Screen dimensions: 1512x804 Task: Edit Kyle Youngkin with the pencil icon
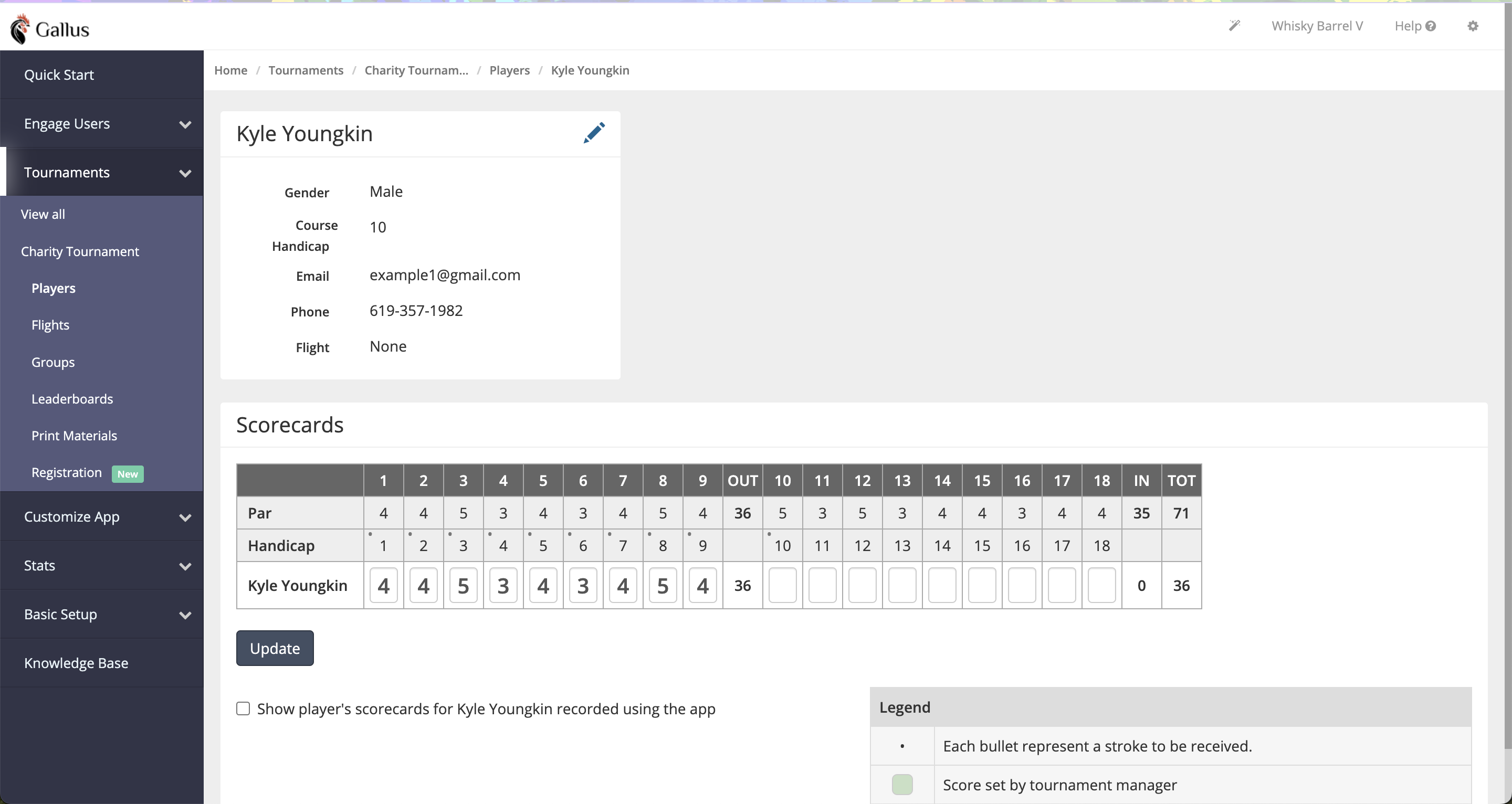click(594, 133)
